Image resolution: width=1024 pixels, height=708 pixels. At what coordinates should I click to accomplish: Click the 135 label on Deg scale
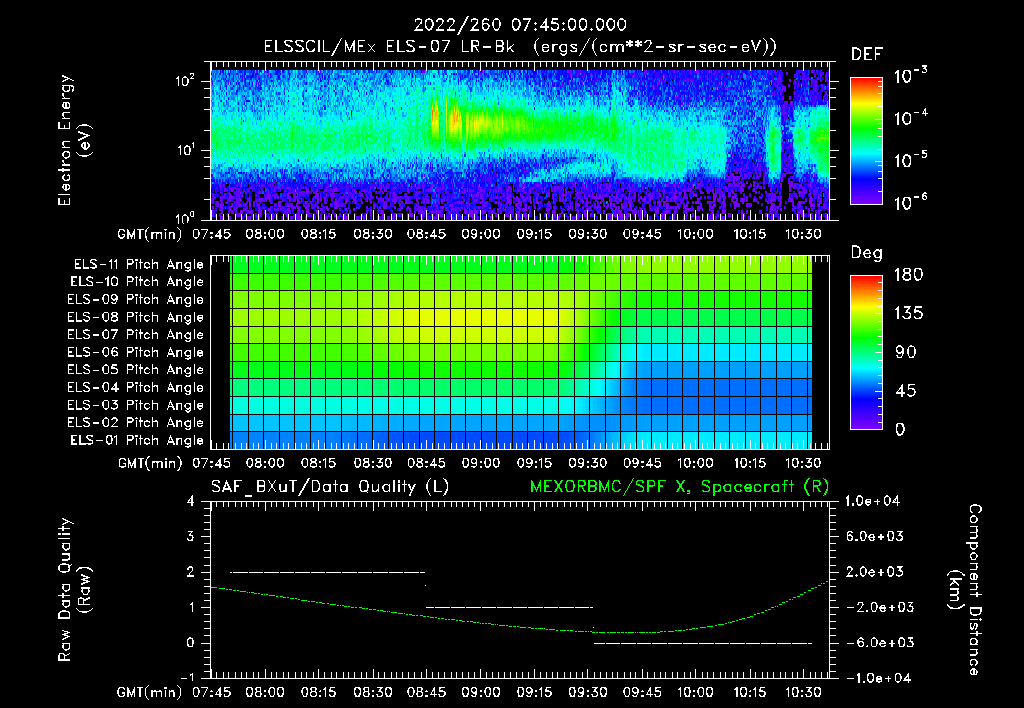(908, 314)
